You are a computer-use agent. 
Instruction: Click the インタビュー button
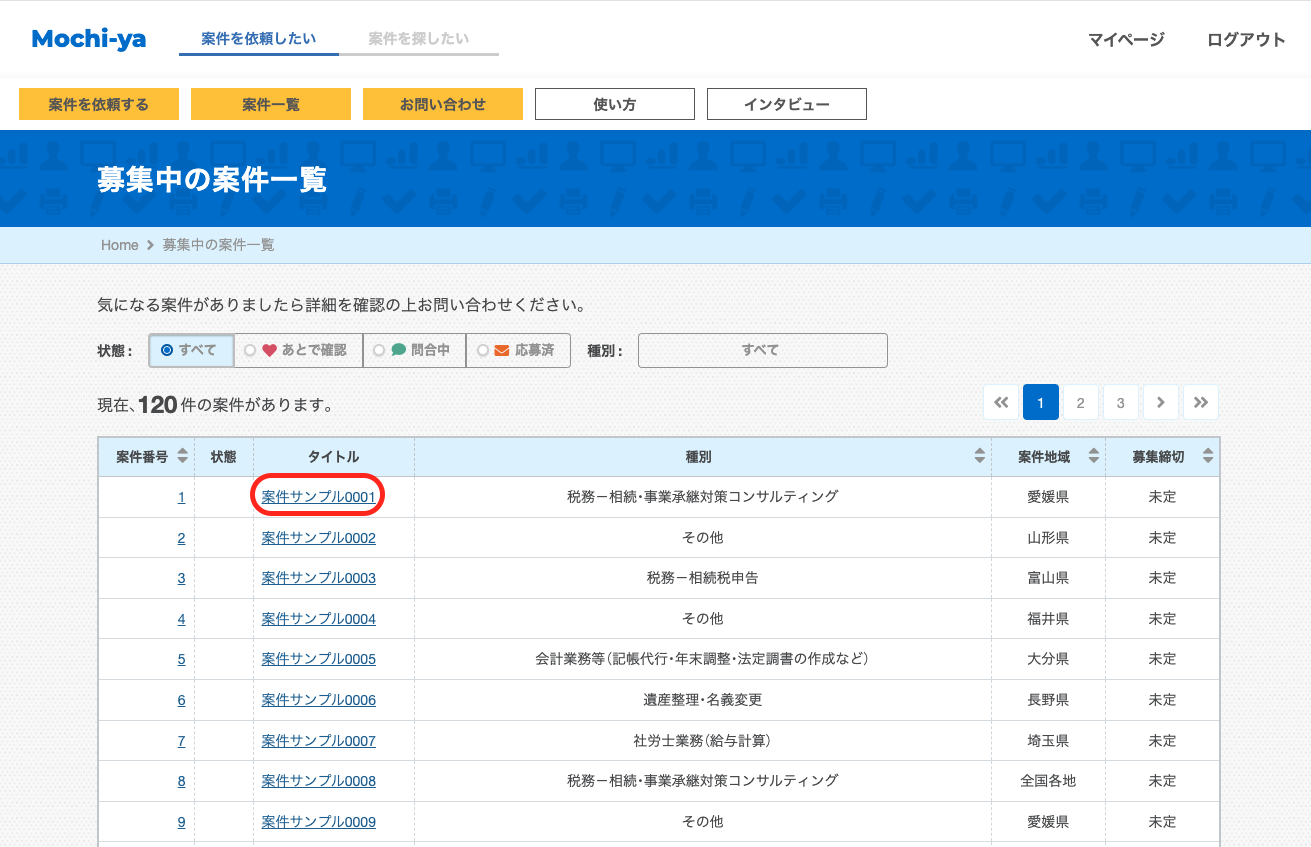pos(787,104)
